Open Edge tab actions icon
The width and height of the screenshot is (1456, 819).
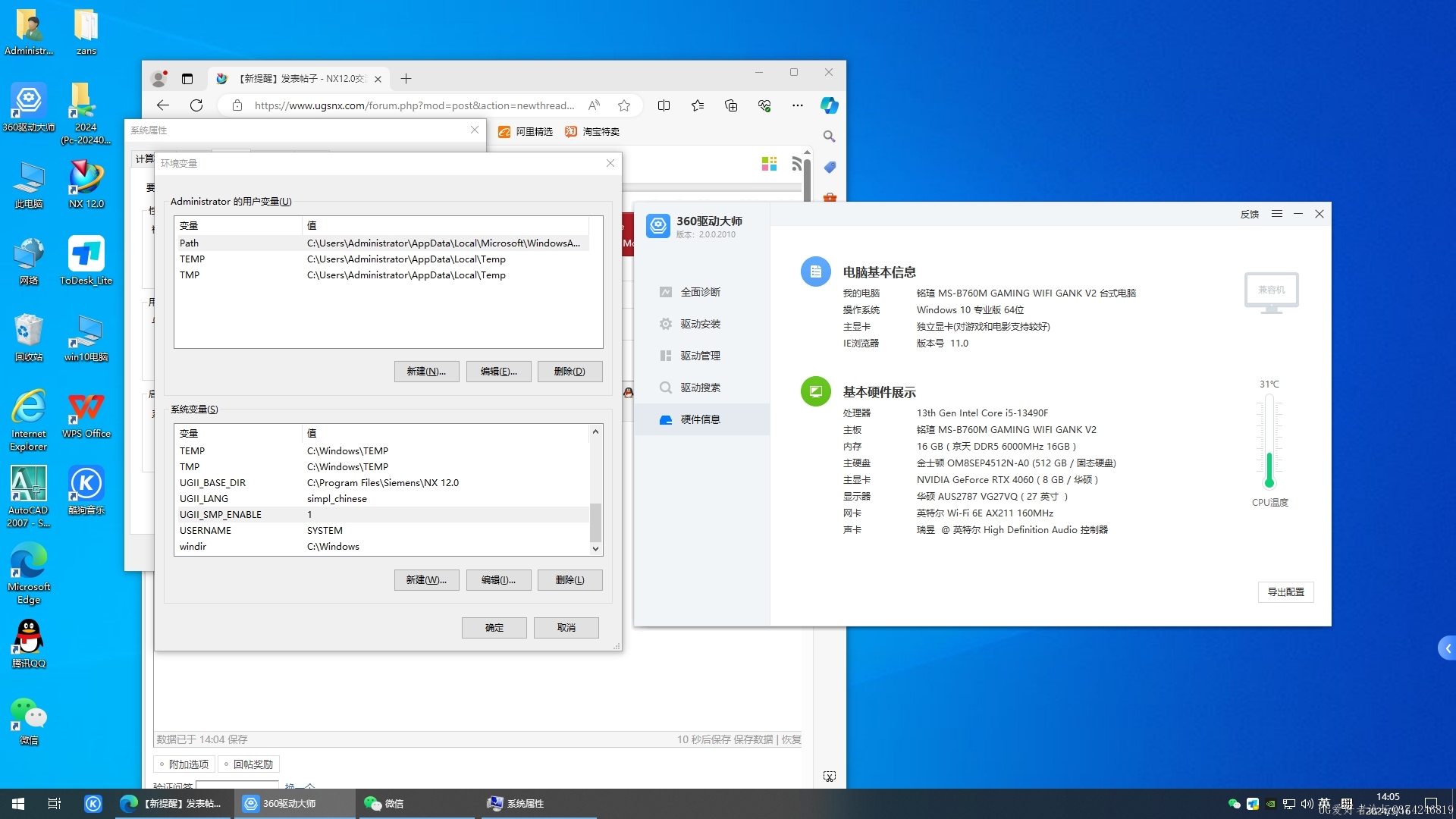coord(187,78)
